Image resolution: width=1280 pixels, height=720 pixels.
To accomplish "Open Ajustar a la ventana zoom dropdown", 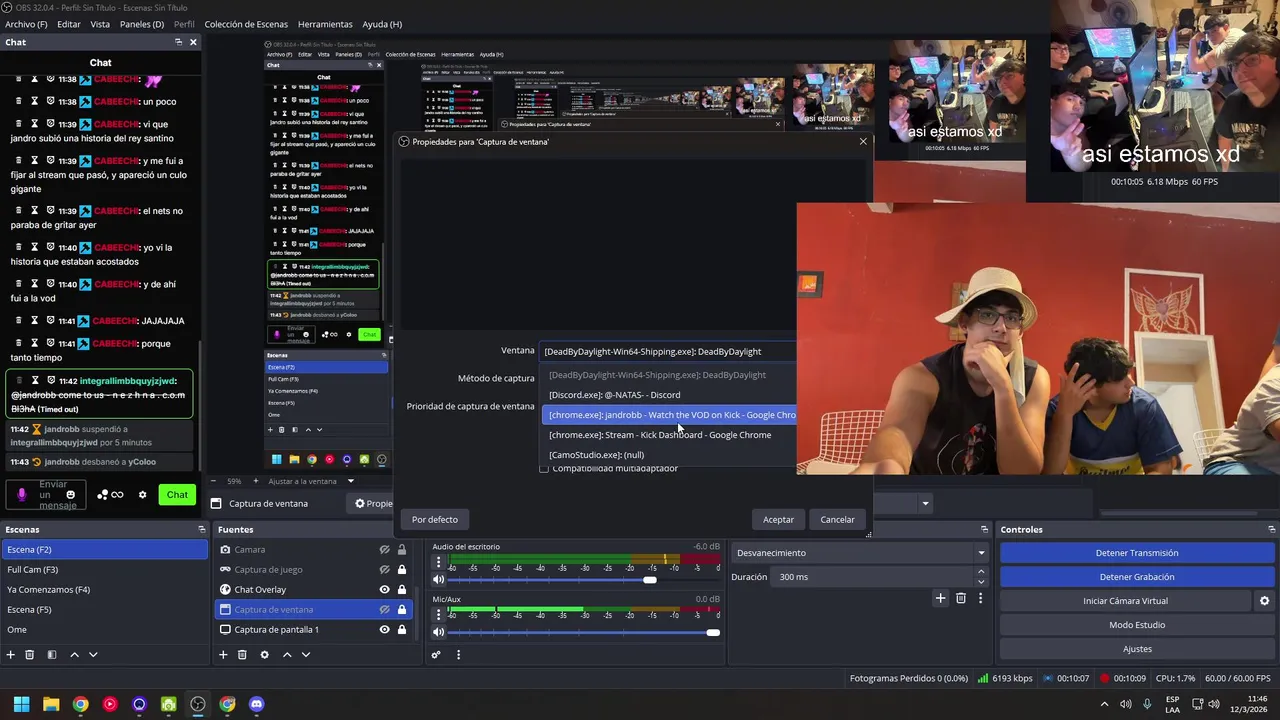I will click(x=350, y=481).
